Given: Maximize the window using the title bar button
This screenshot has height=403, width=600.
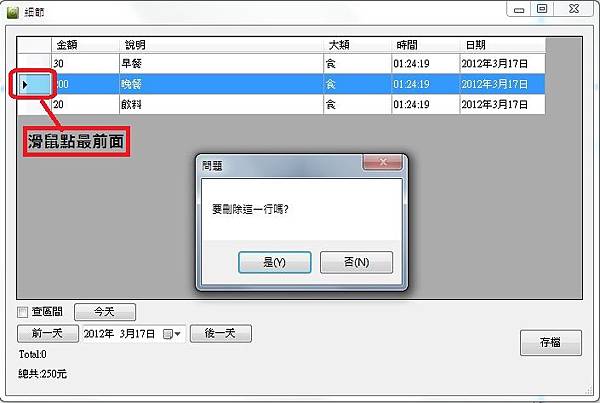Looking at the screenshot, I should pos(542,8).
